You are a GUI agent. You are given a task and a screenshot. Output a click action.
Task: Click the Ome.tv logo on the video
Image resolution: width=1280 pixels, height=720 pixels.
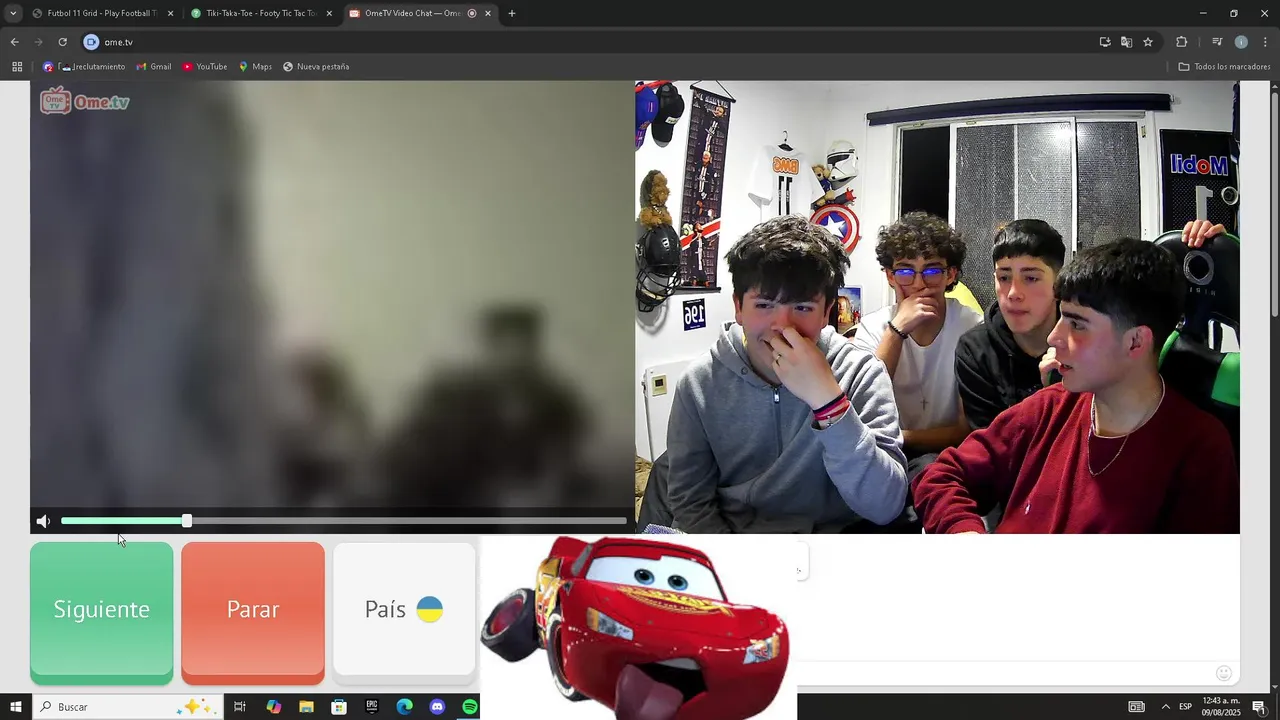click(85, 101)
